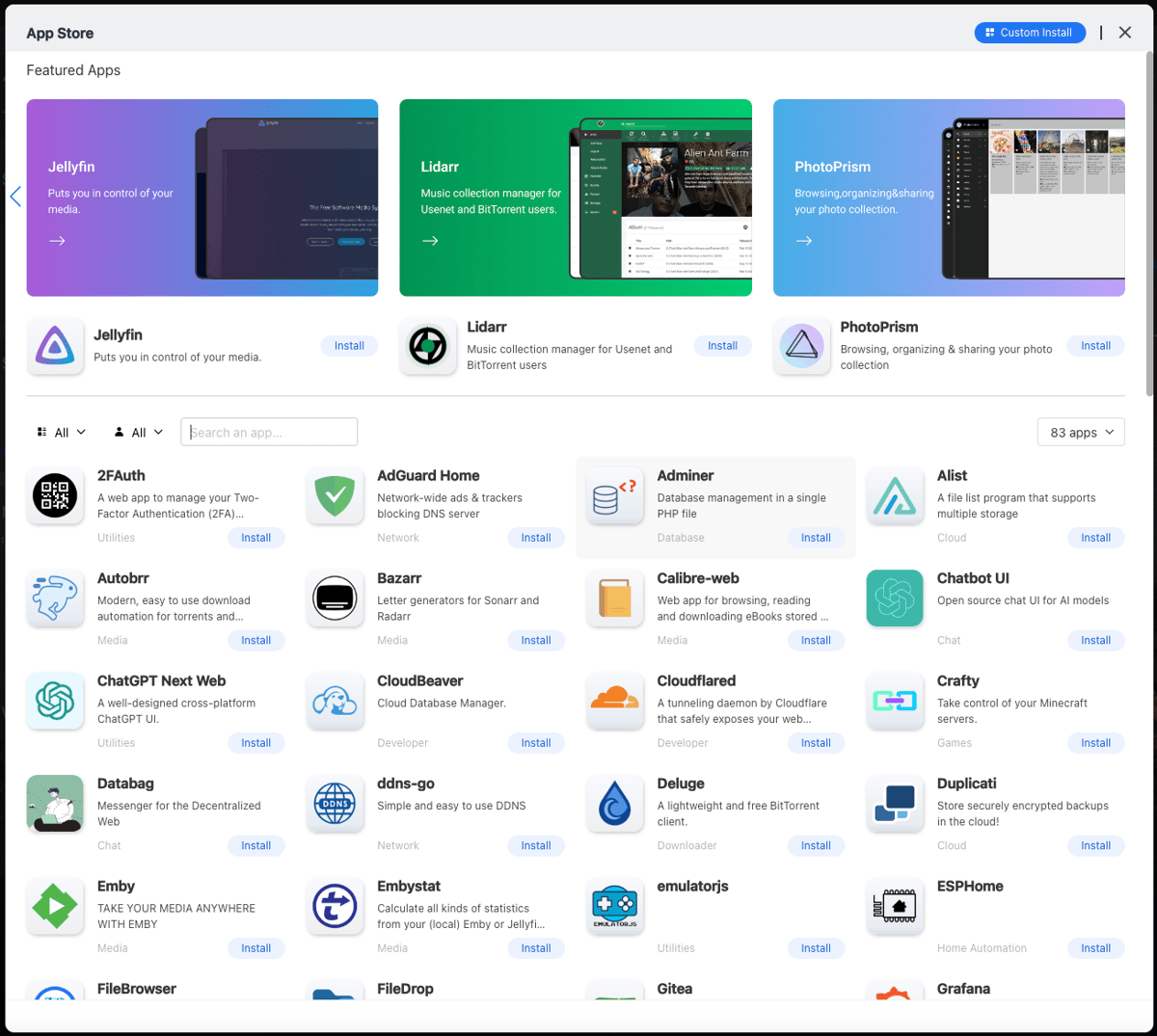Viewport: 1157px width, 1036px height.
Task: Install the Chatbot UI app
Action: (x=1095, y=640)
